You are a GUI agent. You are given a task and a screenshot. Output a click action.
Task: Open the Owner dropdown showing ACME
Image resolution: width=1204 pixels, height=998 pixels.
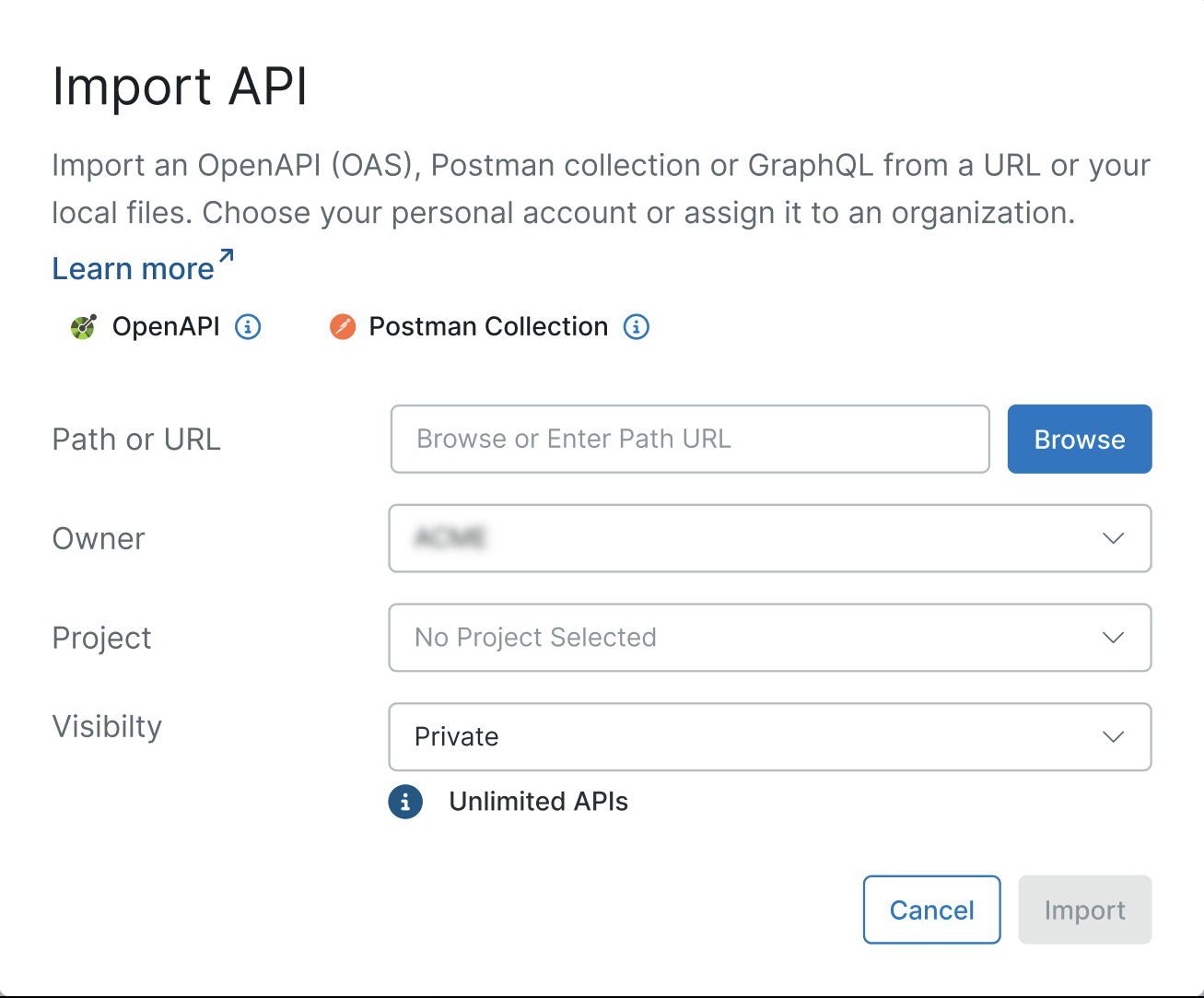pyautogui.click(x=770, y=539)
